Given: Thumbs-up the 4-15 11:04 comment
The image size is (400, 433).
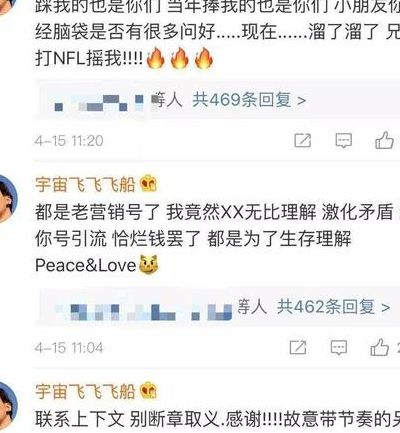Looking at the screenshot, I should [x=380, y=347].
